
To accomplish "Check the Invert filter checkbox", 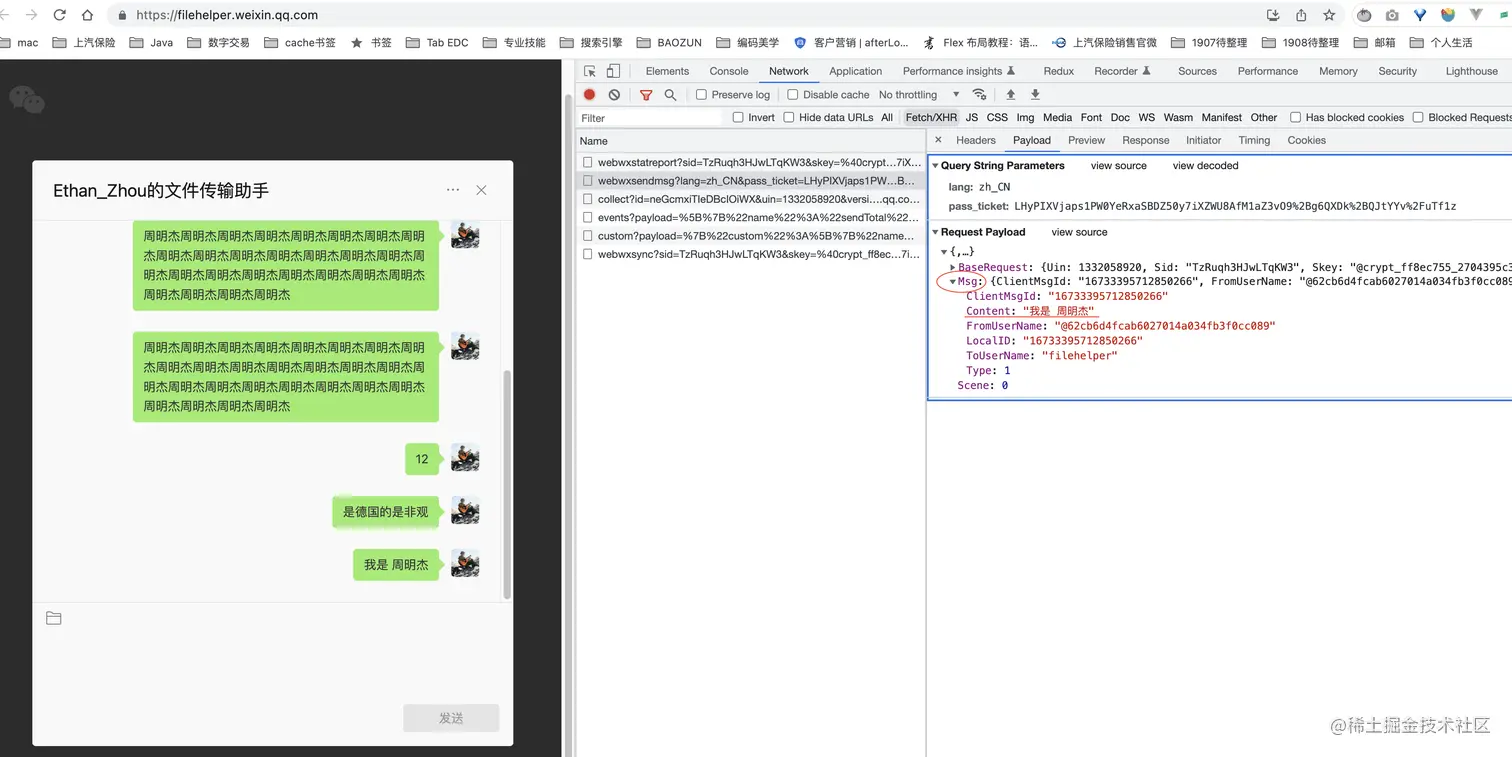I will (x=738, y=117).
